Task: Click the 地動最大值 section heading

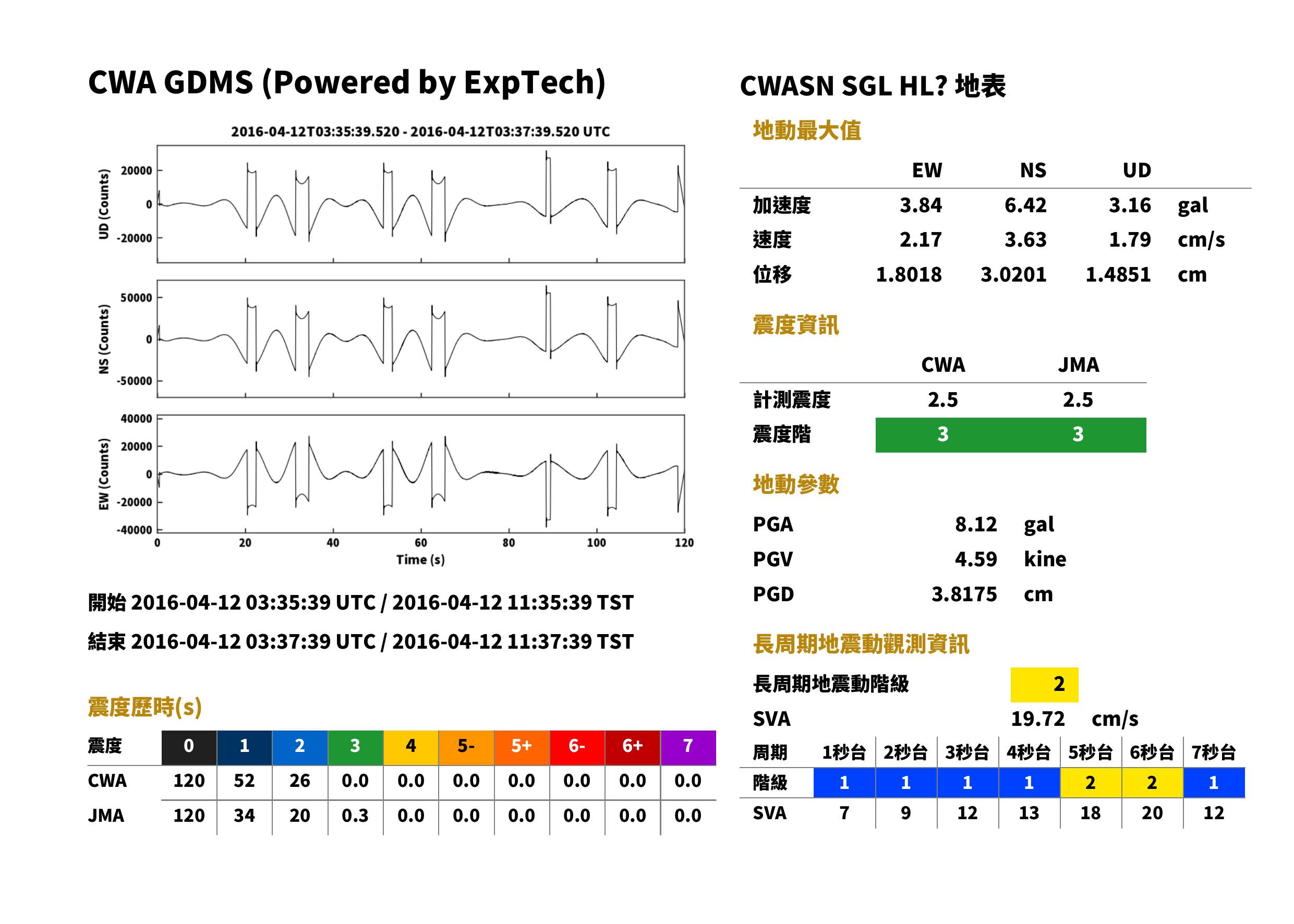Action: pos(807,130)
